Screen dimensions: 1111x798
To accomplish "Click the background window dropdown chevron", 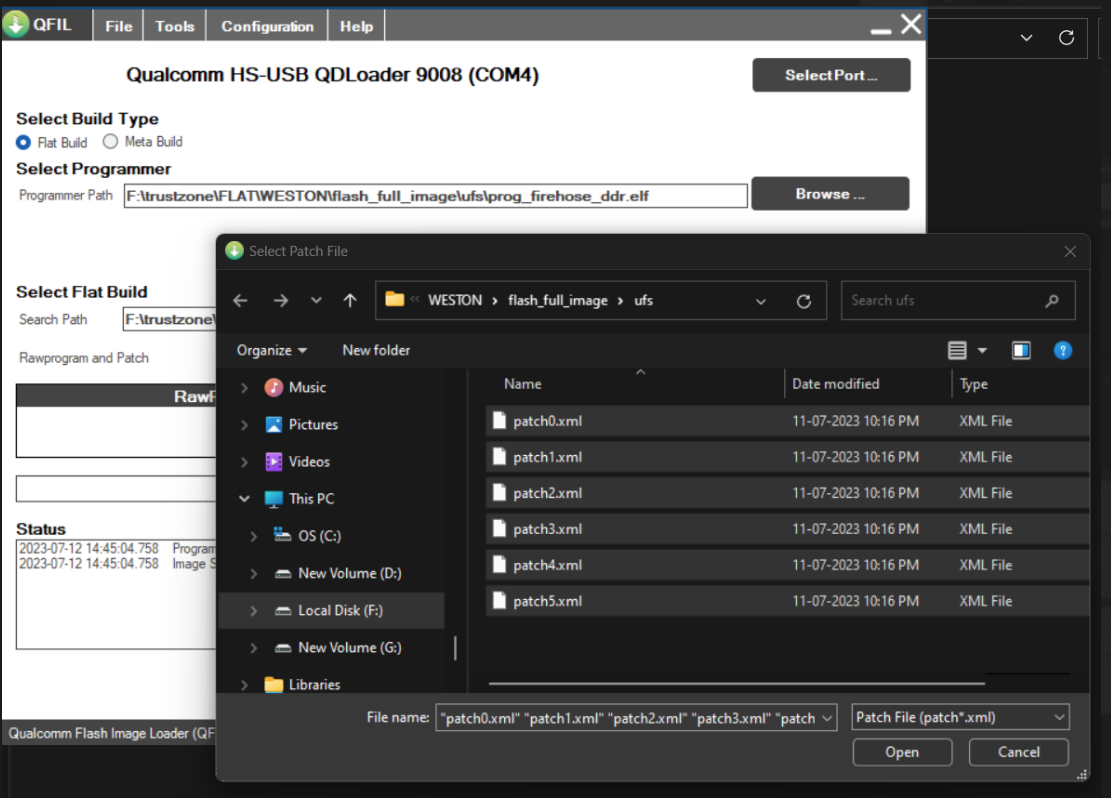I will point(1026,38).
